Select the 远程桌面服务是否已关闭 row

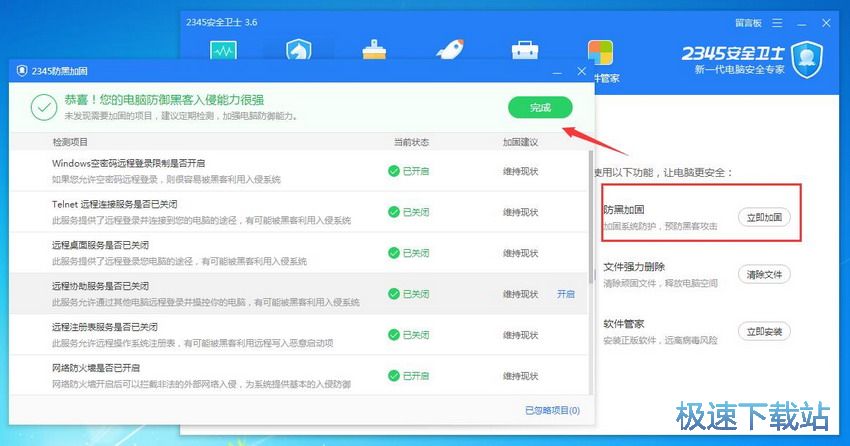pyautogui.click(x=299, y=253)
